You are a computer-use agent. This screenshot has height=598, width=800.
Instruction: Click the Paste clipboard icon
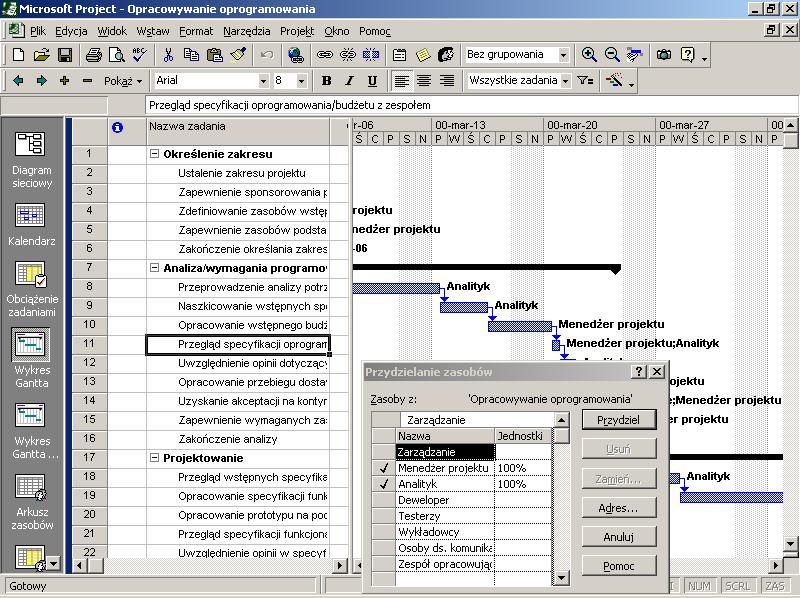[215, 55]
